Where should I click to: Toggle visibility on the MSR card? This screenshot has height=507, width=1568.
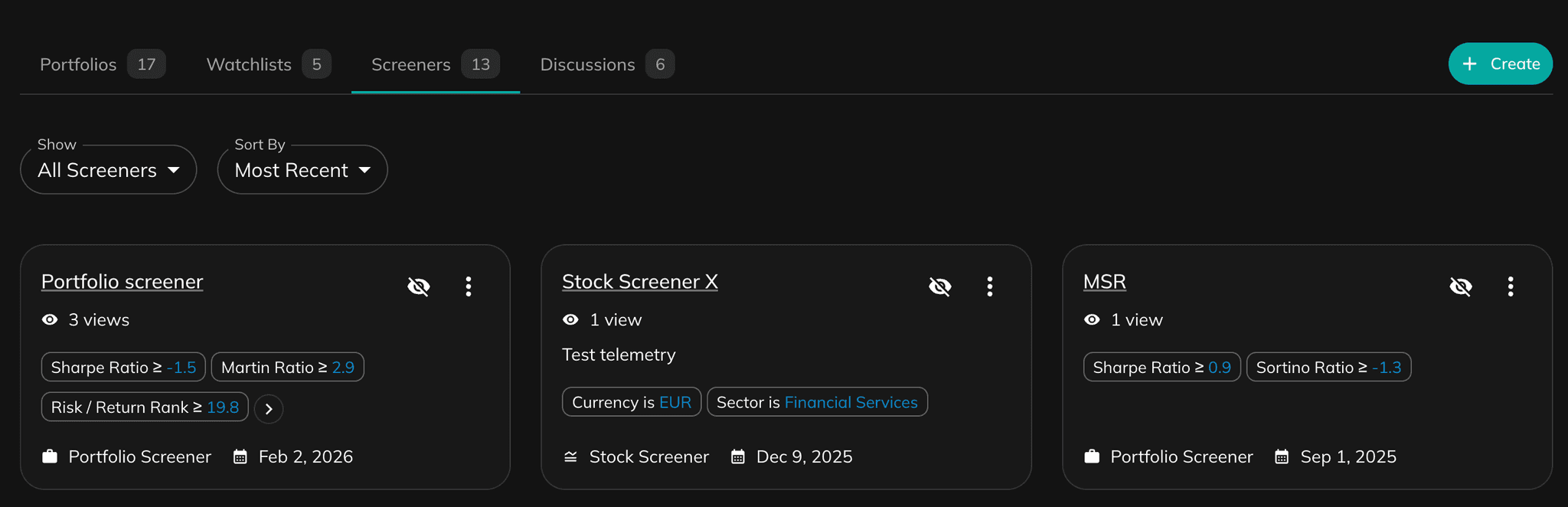tap(1461, 286)
